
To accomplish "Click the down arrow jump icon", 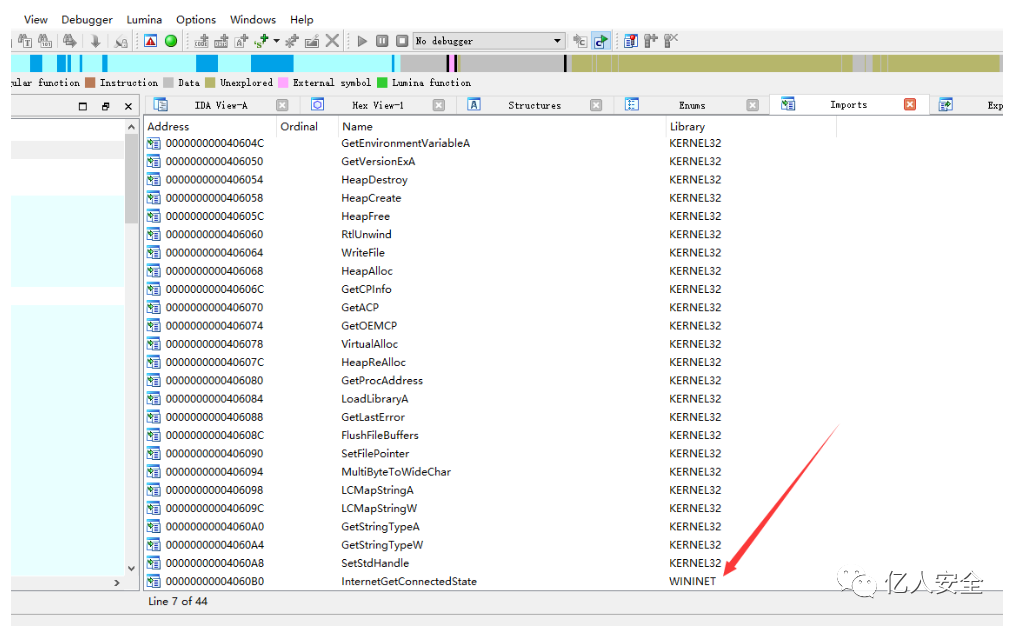I will [x=95, y=41].
